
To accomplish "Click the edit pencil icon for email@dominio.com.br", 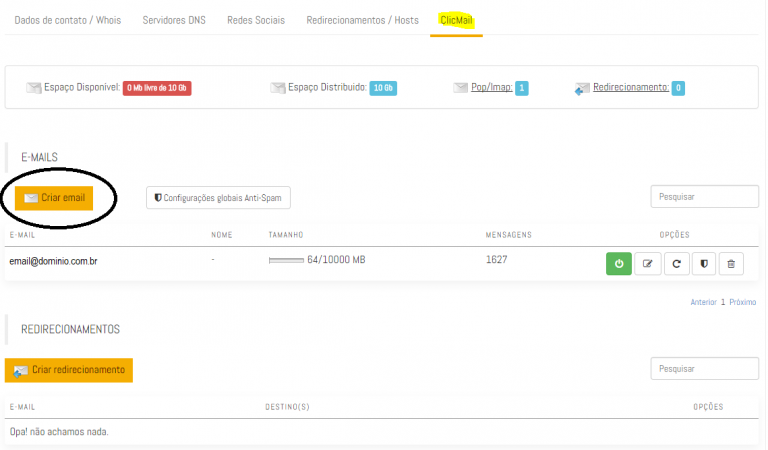I will coord(647,264).
